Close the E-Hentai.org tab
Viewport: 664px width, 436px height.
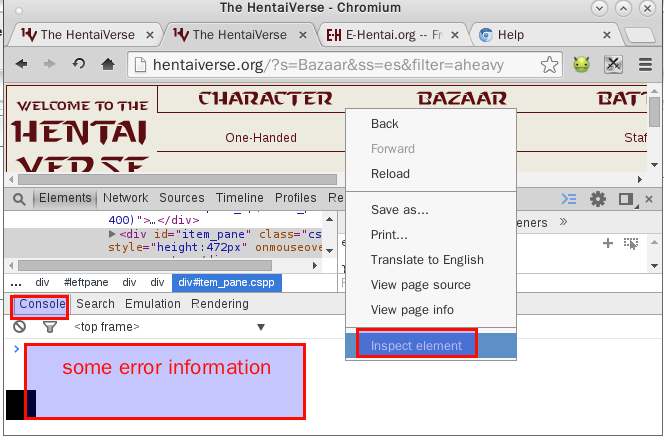point(455,35)
